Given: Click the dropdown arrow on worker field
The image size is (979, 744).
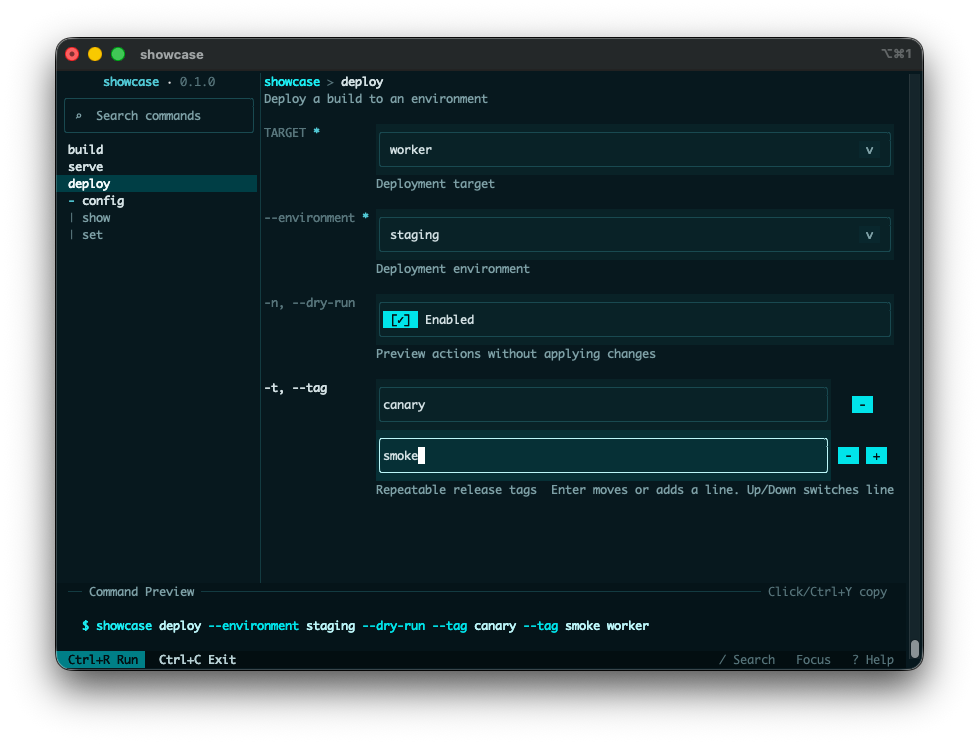Looking at the screenshot, I should [869, 150].
